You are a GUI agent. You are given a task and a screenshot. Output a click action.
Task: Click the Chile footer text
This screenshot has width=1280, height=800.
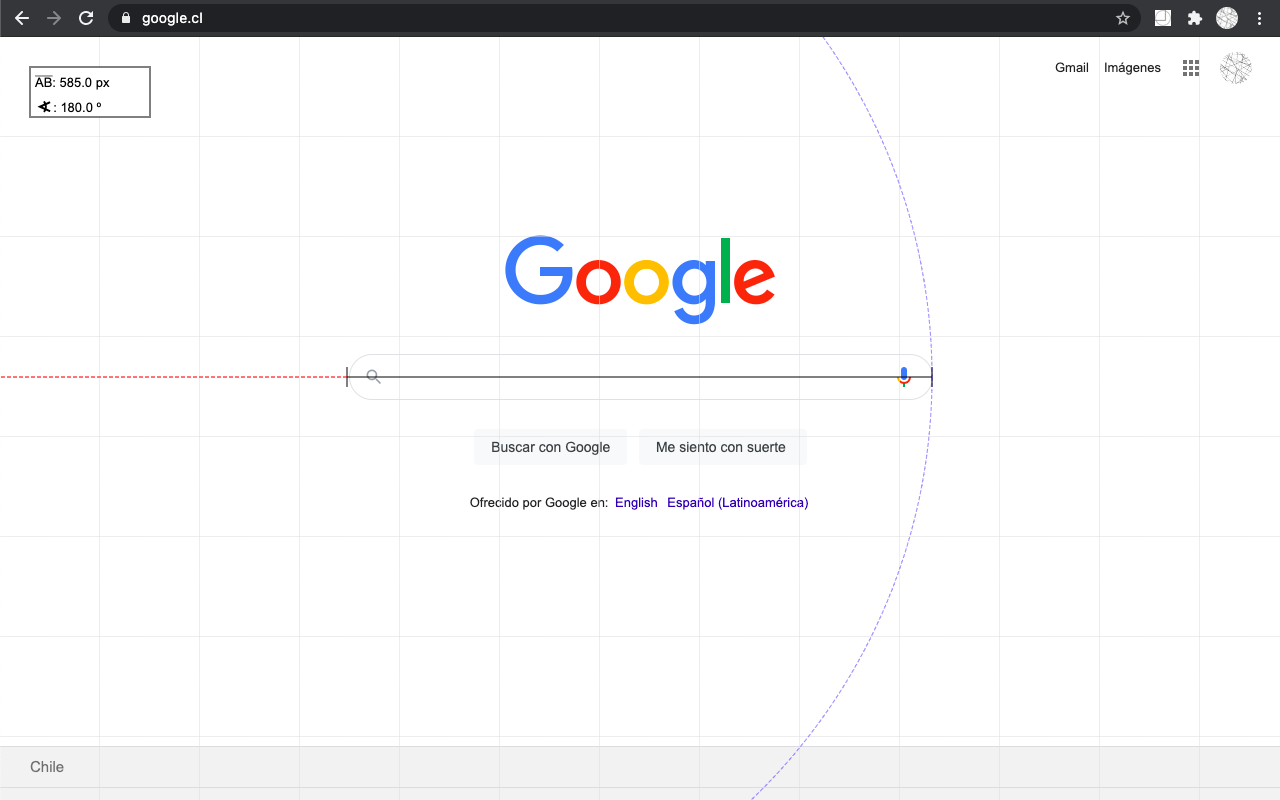(x=47, y=767)
